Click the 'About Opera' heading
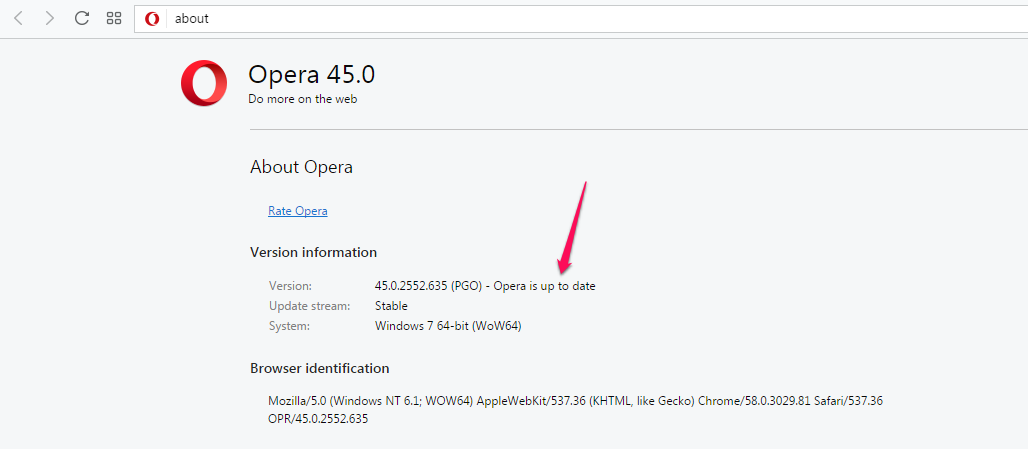Image resolution: width=1028 pixels, height=449 pixels. click(x=302, y=167)
